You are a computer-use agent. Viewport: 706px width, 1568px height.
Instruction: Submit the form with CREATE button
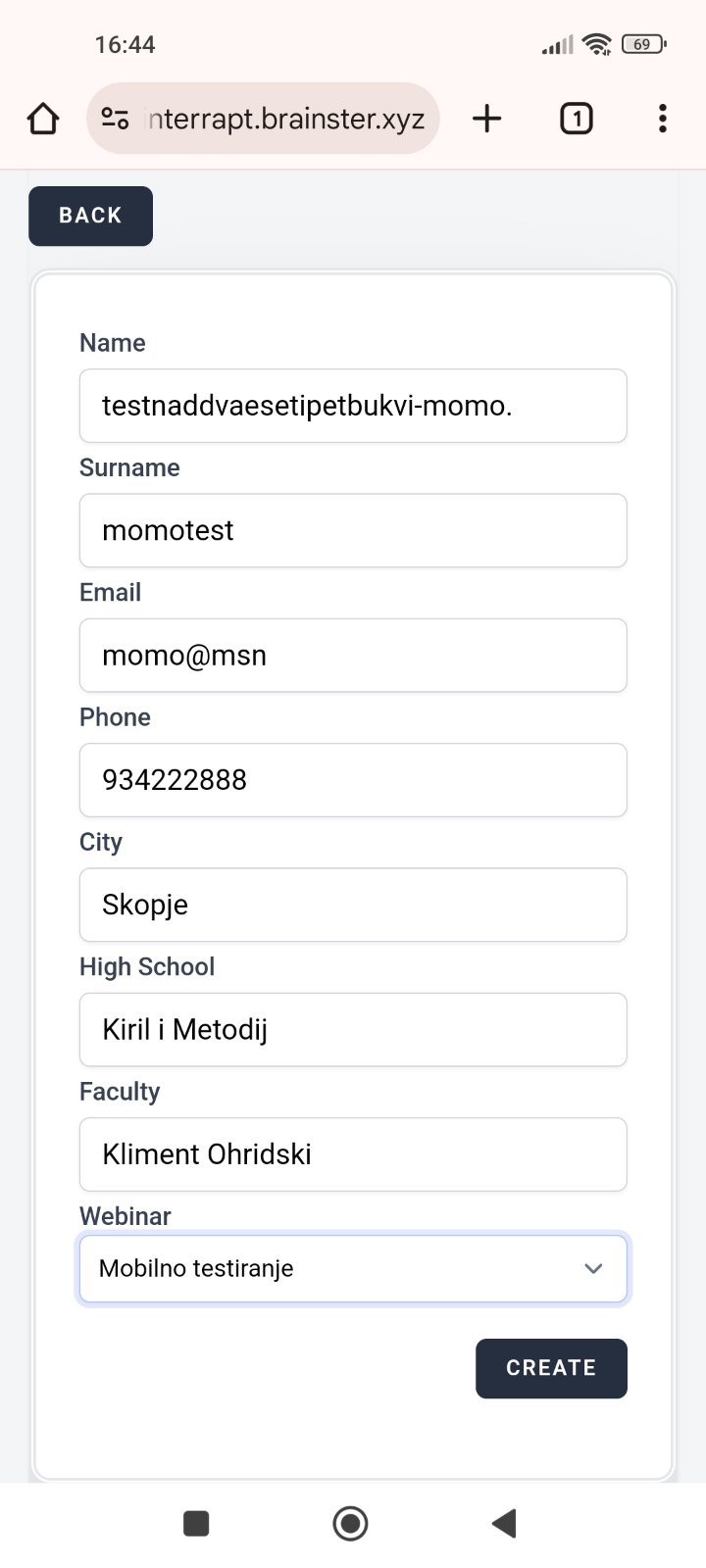pos(551,1368)
